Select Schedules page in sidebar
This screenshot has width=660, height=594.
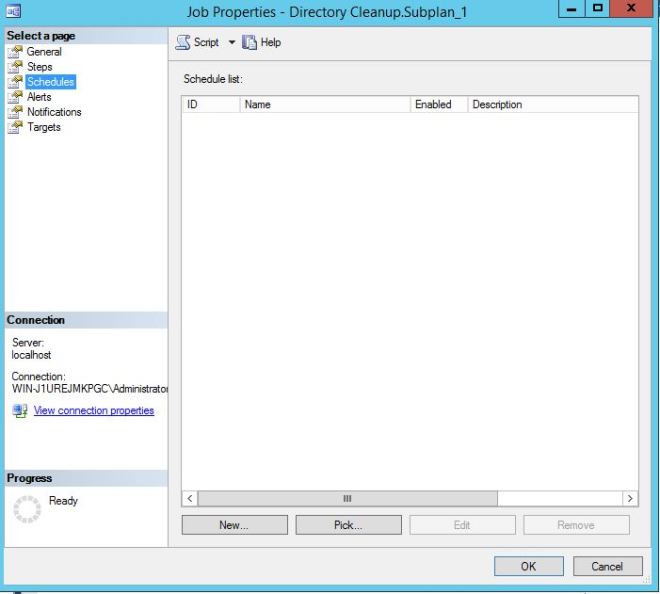point(50,82)
